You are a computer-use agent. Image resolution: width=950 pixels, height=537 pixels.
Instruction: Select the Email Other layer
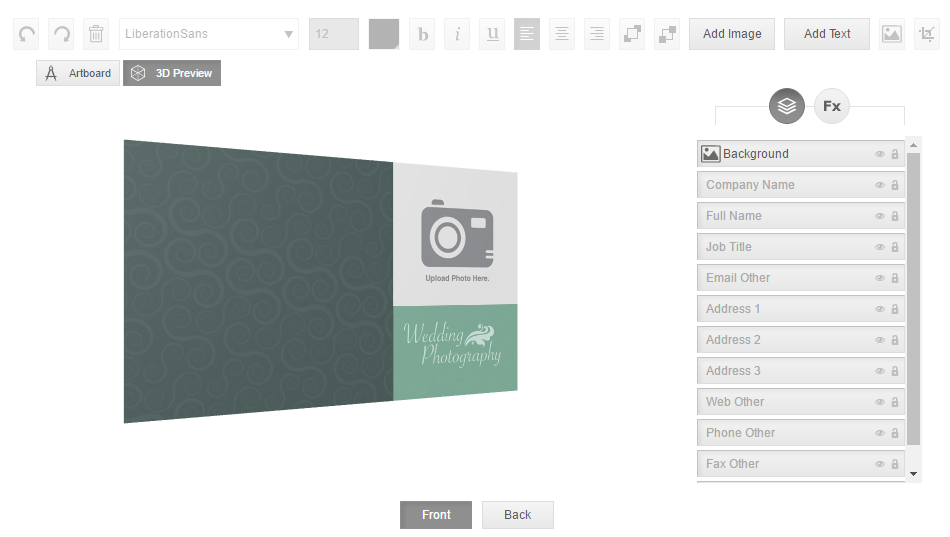click(801, 278)
